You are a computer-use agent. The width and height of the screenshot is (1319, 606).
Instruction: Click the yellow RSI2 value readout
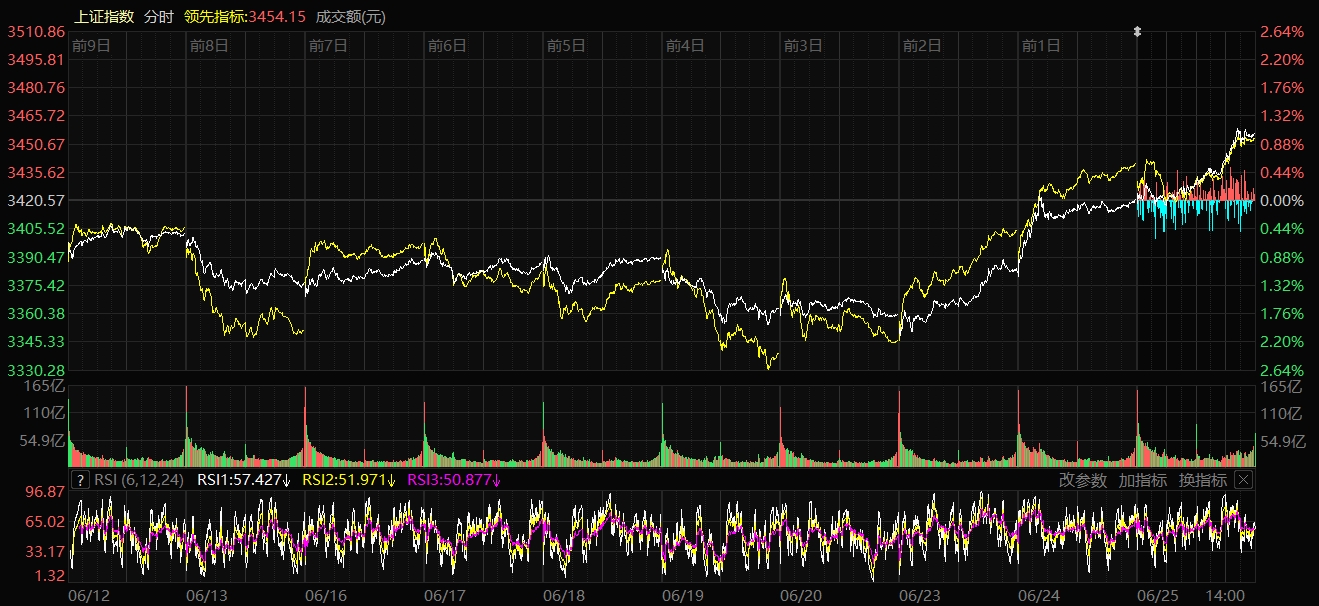pos(349,480)
